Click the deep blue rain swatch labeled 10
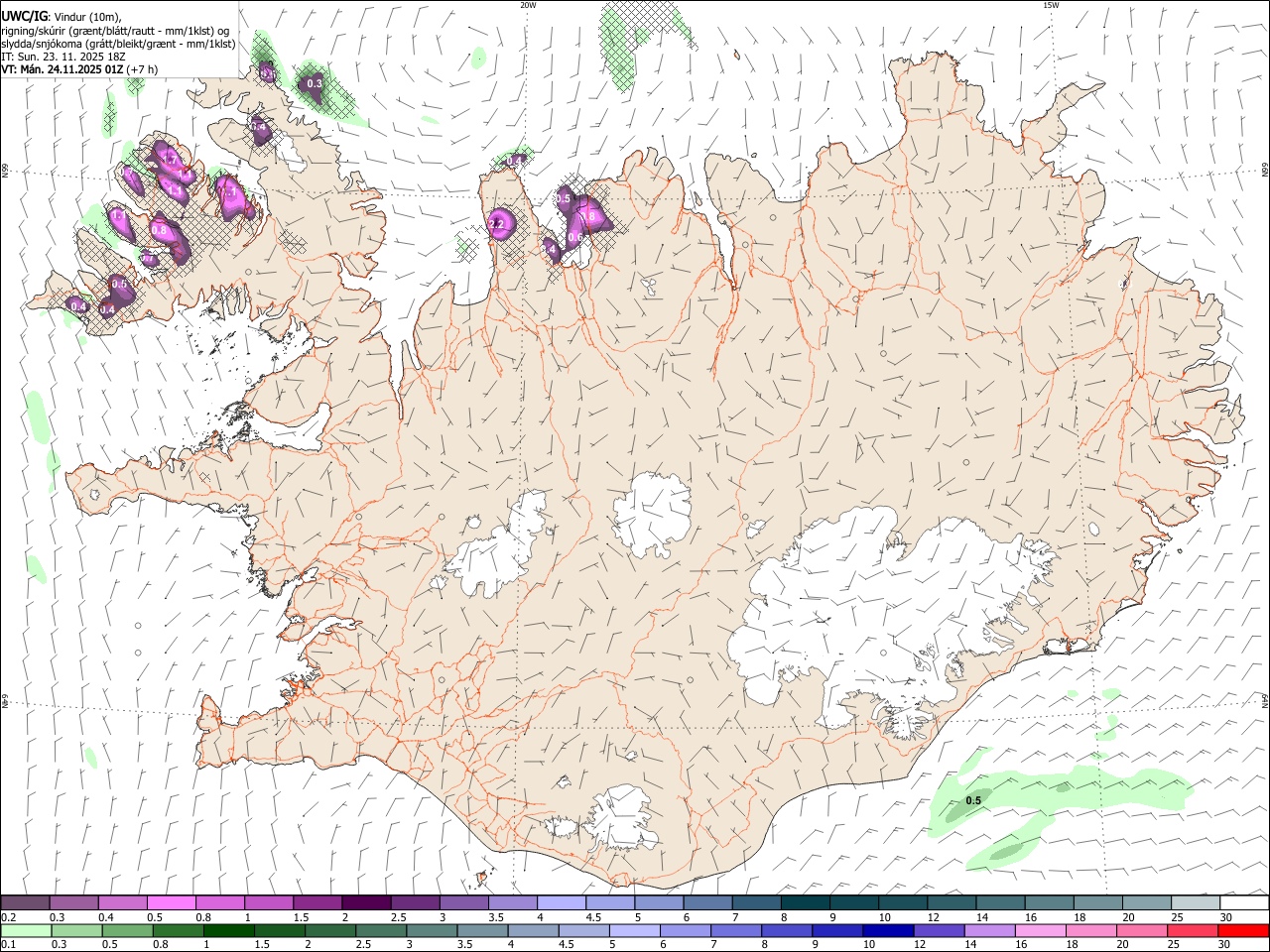The image size is (1270, 952). tap(886, 930)
